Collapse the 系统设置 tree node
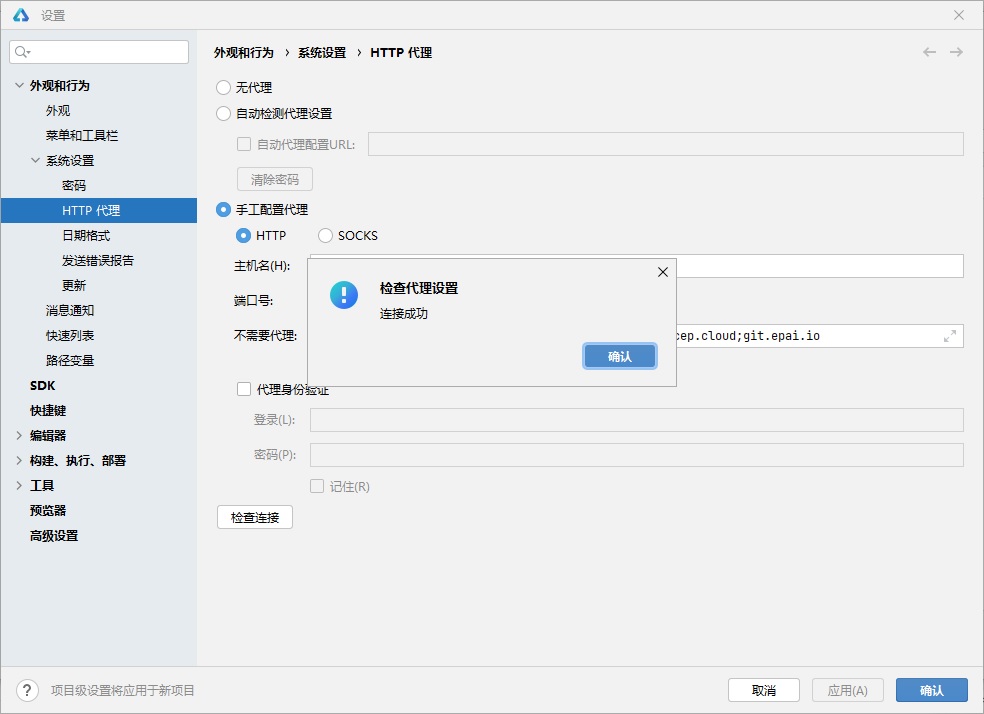The width and height of the screenshot is (984, 714). point(34,160)
